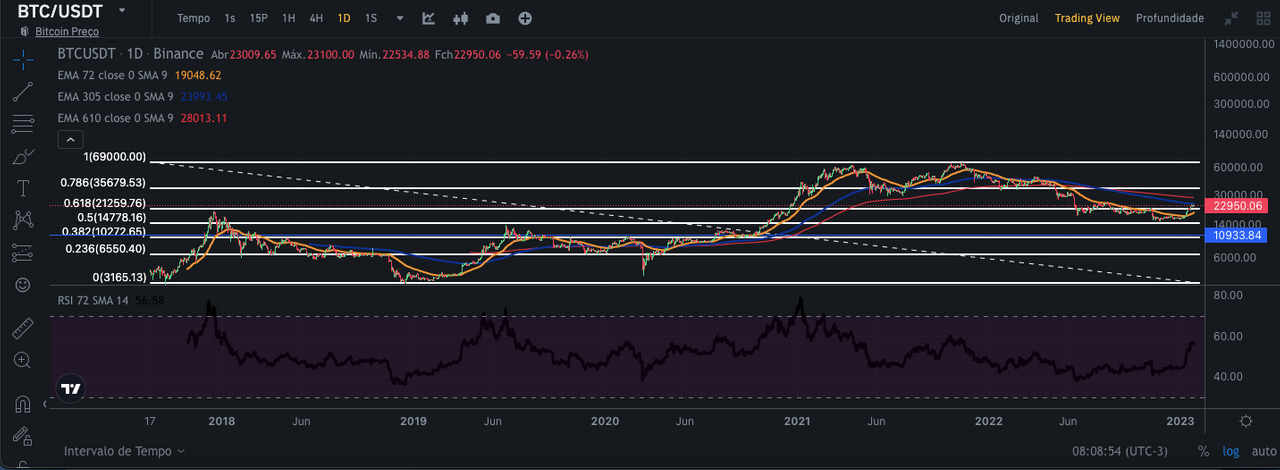The image size is (1280, 470).
Task: Click the BTC/USDT pair name
Action: (61, 10)
